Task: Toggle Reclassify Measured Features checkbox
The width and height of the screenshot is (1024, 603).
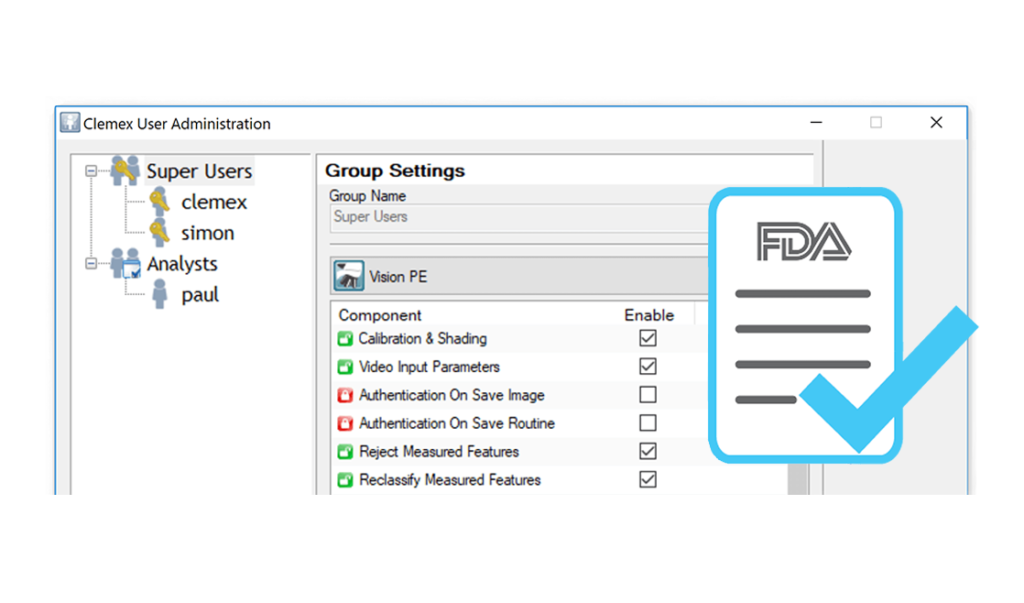Action: 648,480
